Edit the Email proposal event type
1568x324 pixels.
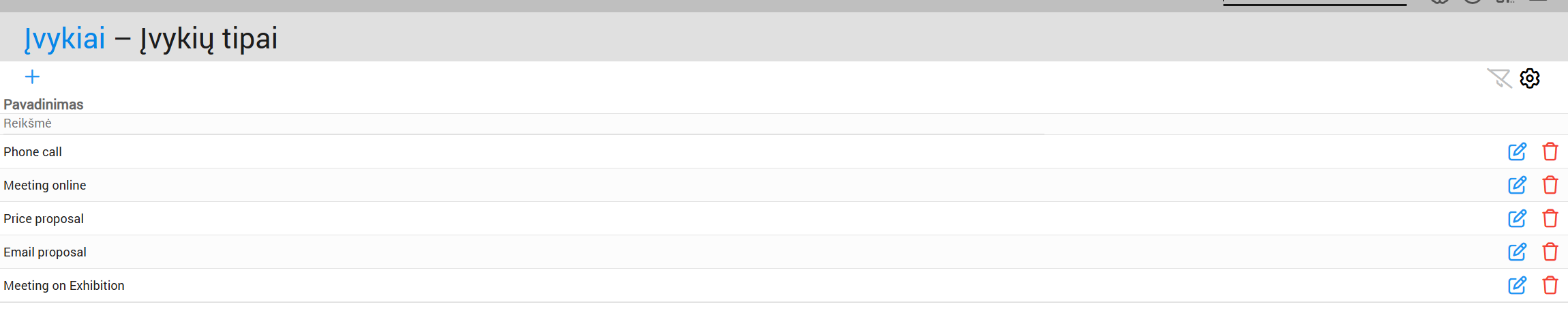pyautogui.click(x=1517, y=252)
